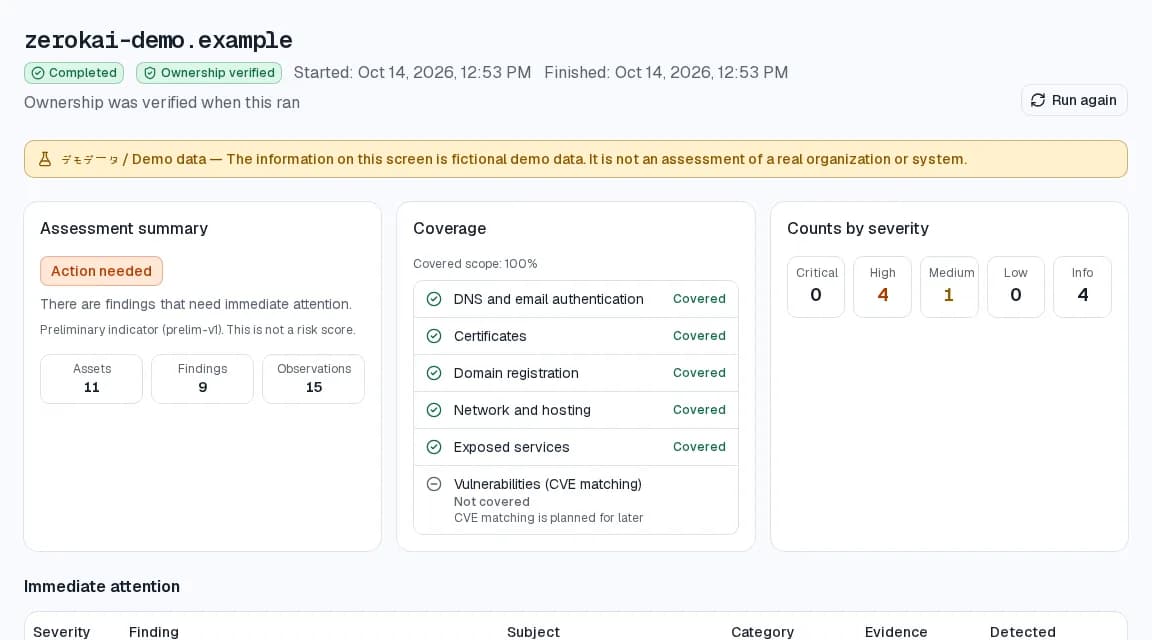This screenshot has height=640, width=1152.
Task: Click the checkmark icon in Completed badge
Action: click(38, 73)
